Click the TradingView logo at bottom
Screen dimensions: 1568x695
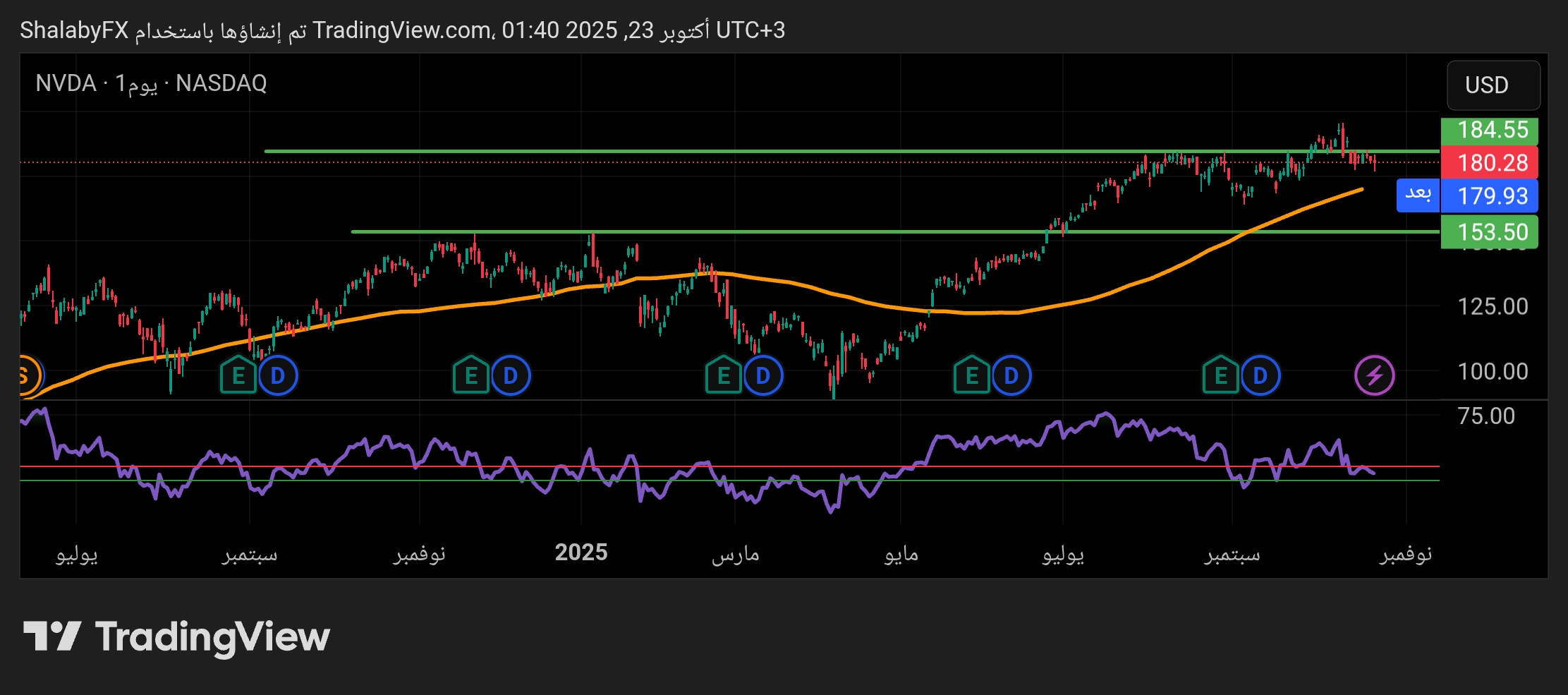point(176,636)
